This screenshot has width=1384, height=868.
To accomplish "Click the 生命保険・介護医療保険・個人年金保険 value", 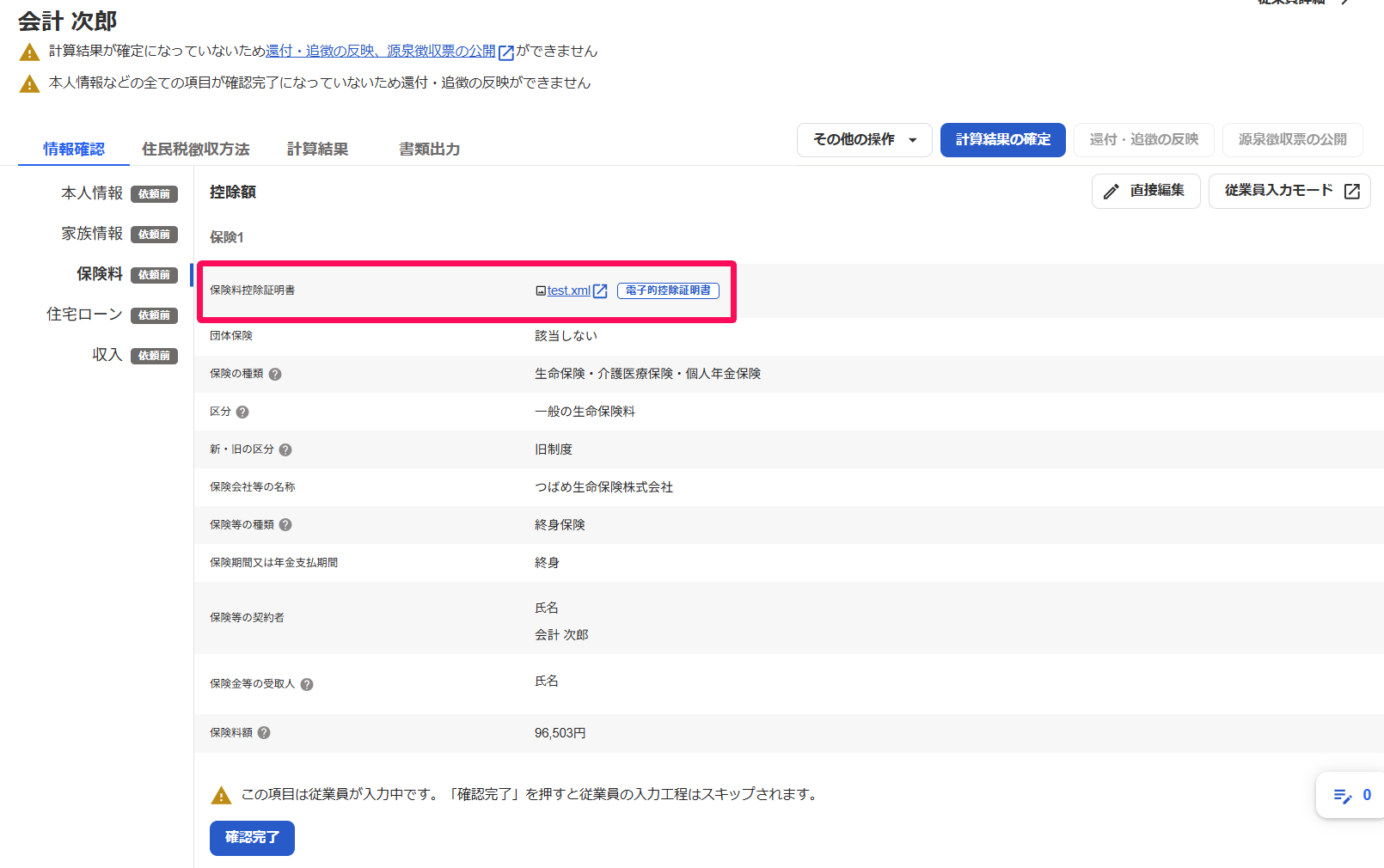I will pos(647,374).
